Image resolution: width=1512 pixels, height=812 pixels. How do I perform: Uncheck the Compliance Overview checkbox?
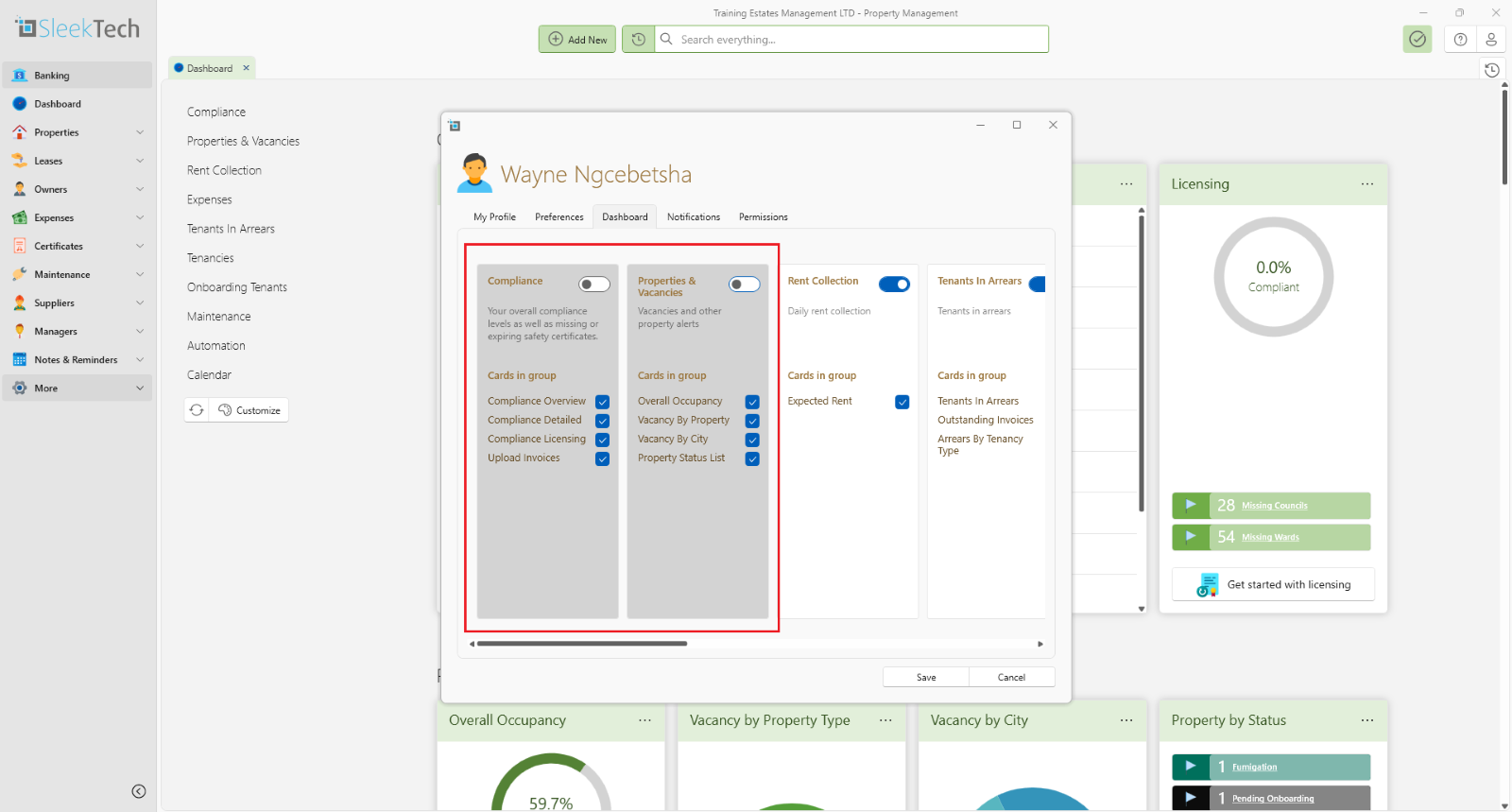coord(602,402)
